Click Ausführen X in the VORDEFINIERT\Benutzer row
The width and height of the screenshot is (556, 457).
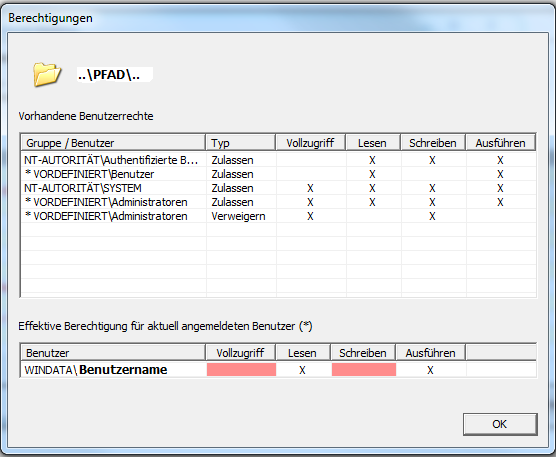(500, 174)
